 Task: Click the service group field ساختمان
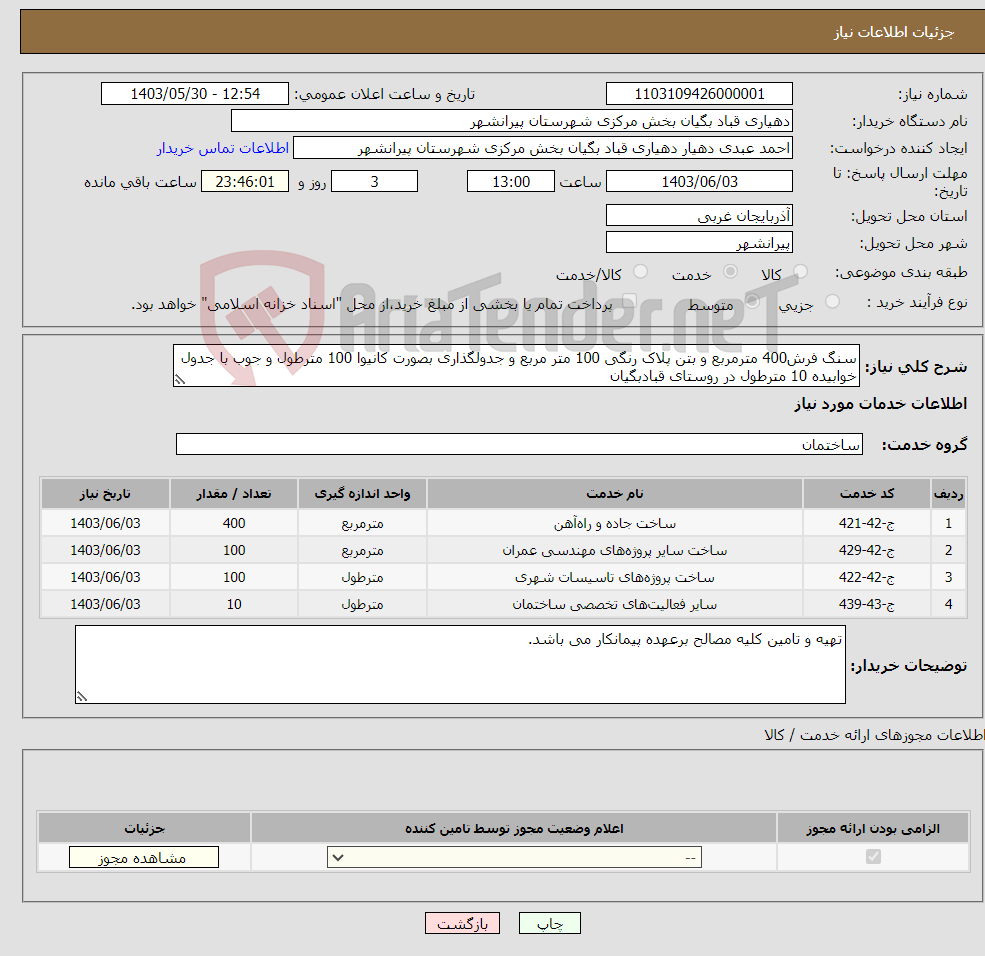(519, 444)
